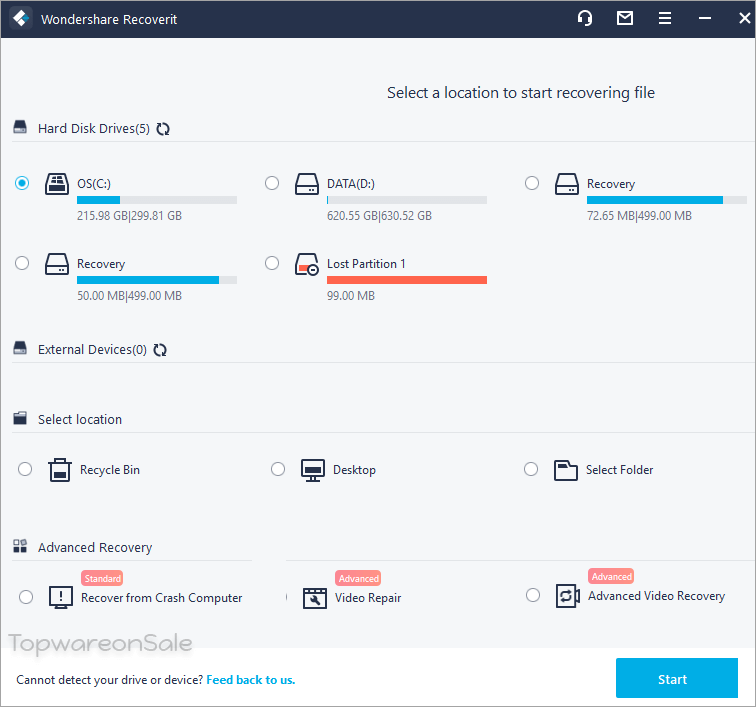Click the 72.65 MB Recovery drive icon

pyautogui.click(x=567, y=184)
